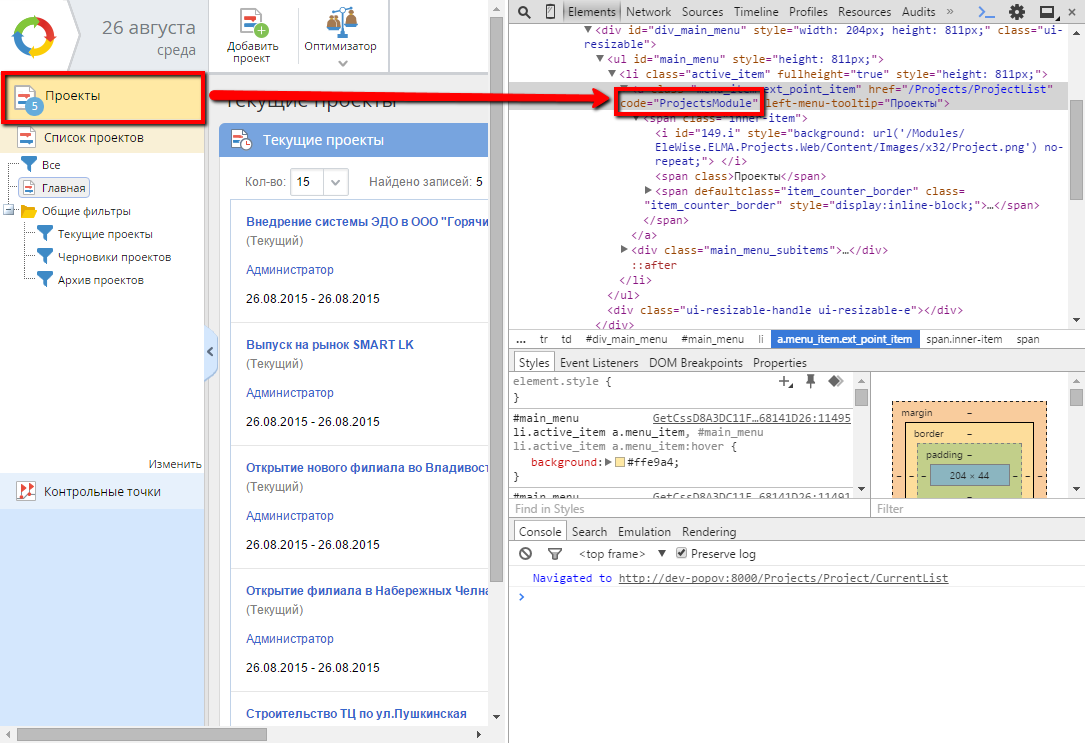Switch to the Network tab
The image size is (1085, 743).
click(648, 12)
